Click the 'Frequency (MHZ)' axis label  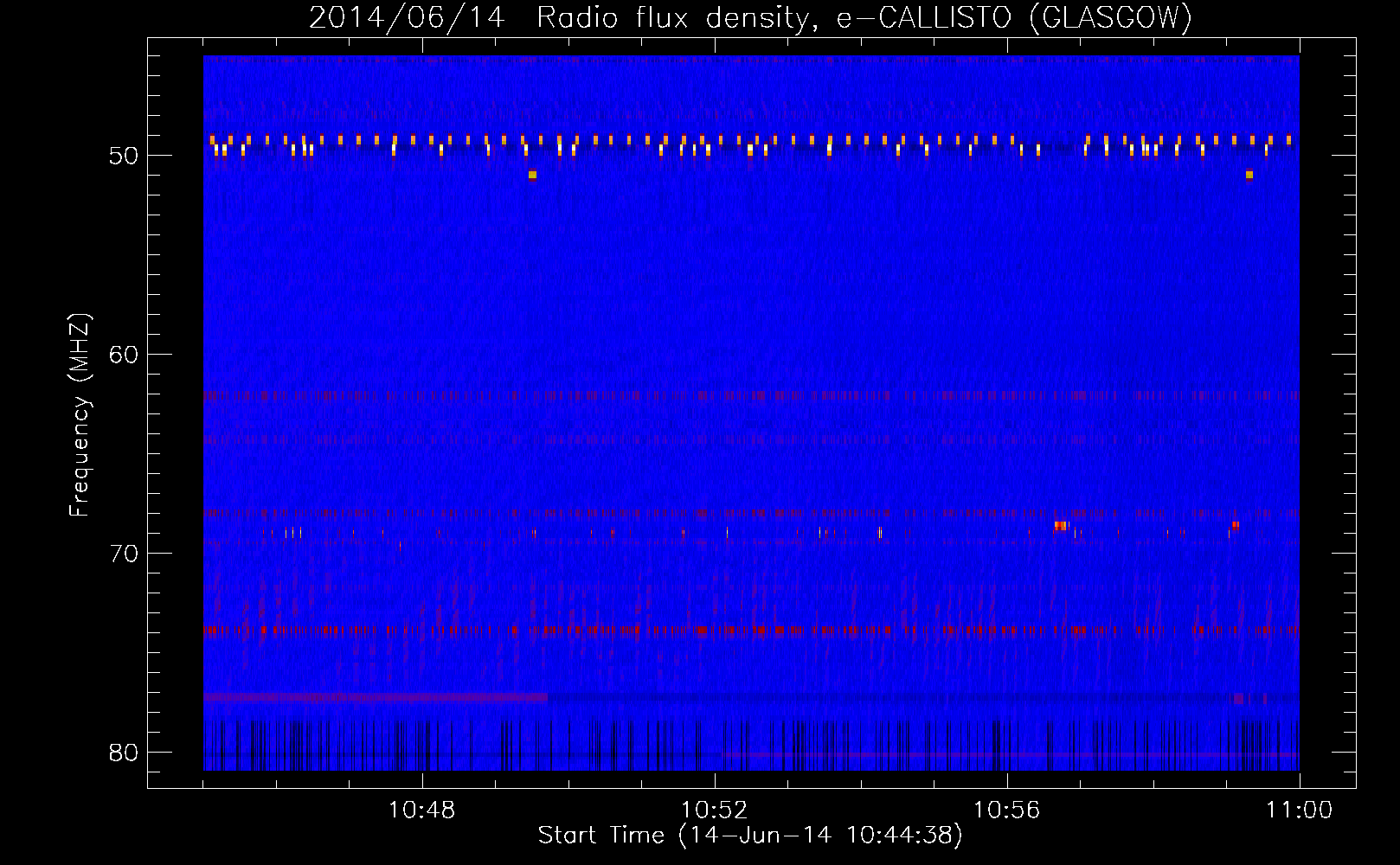coord(80,415)
